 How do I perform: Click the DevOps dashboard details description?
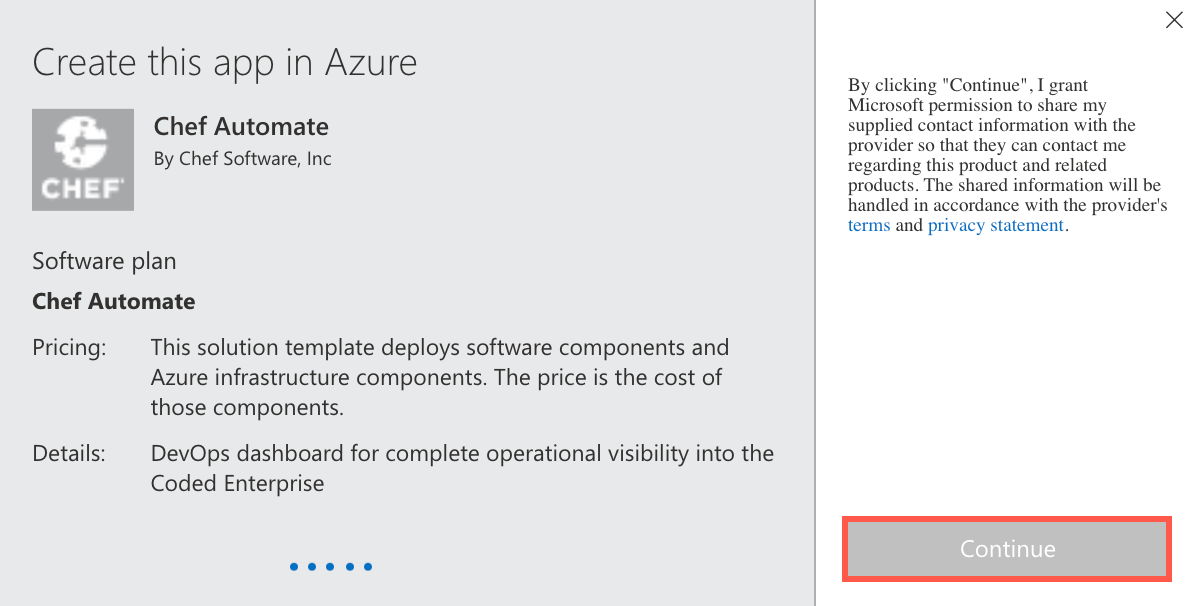pos(462,468)
